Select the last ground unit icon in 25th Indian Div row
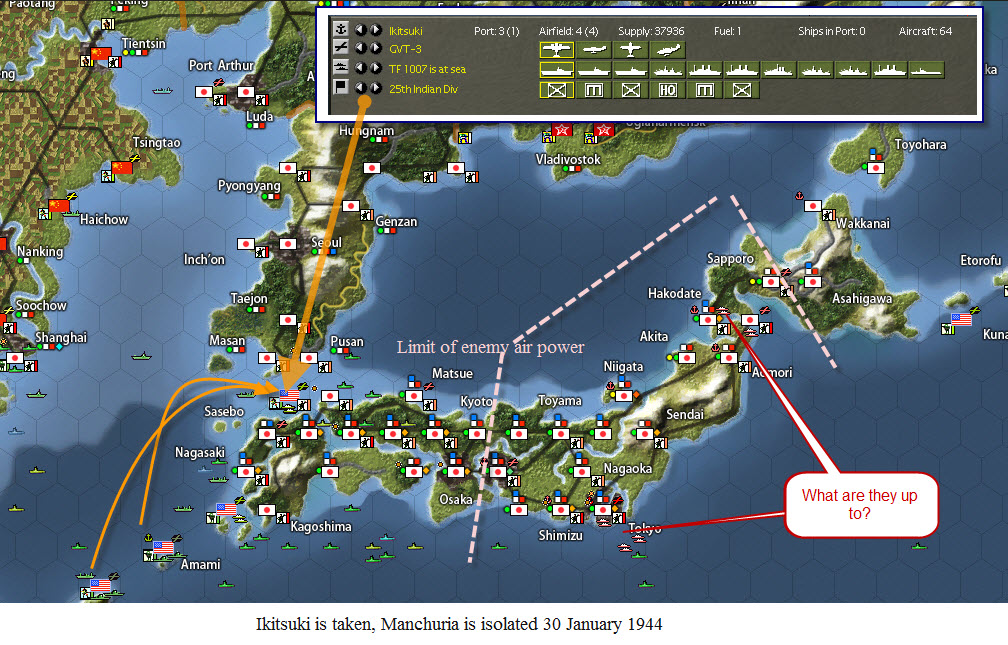1008x645 pixels. (741, 90)
